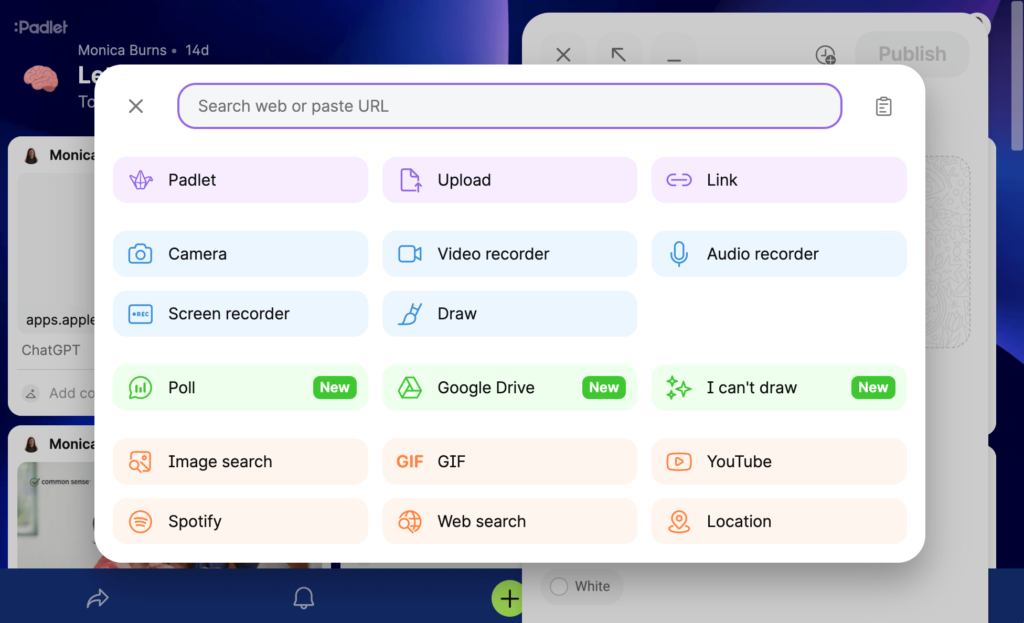1024x623 pixels.
Task: Open the I can't draw feature
Action: [x=778, y=388]
